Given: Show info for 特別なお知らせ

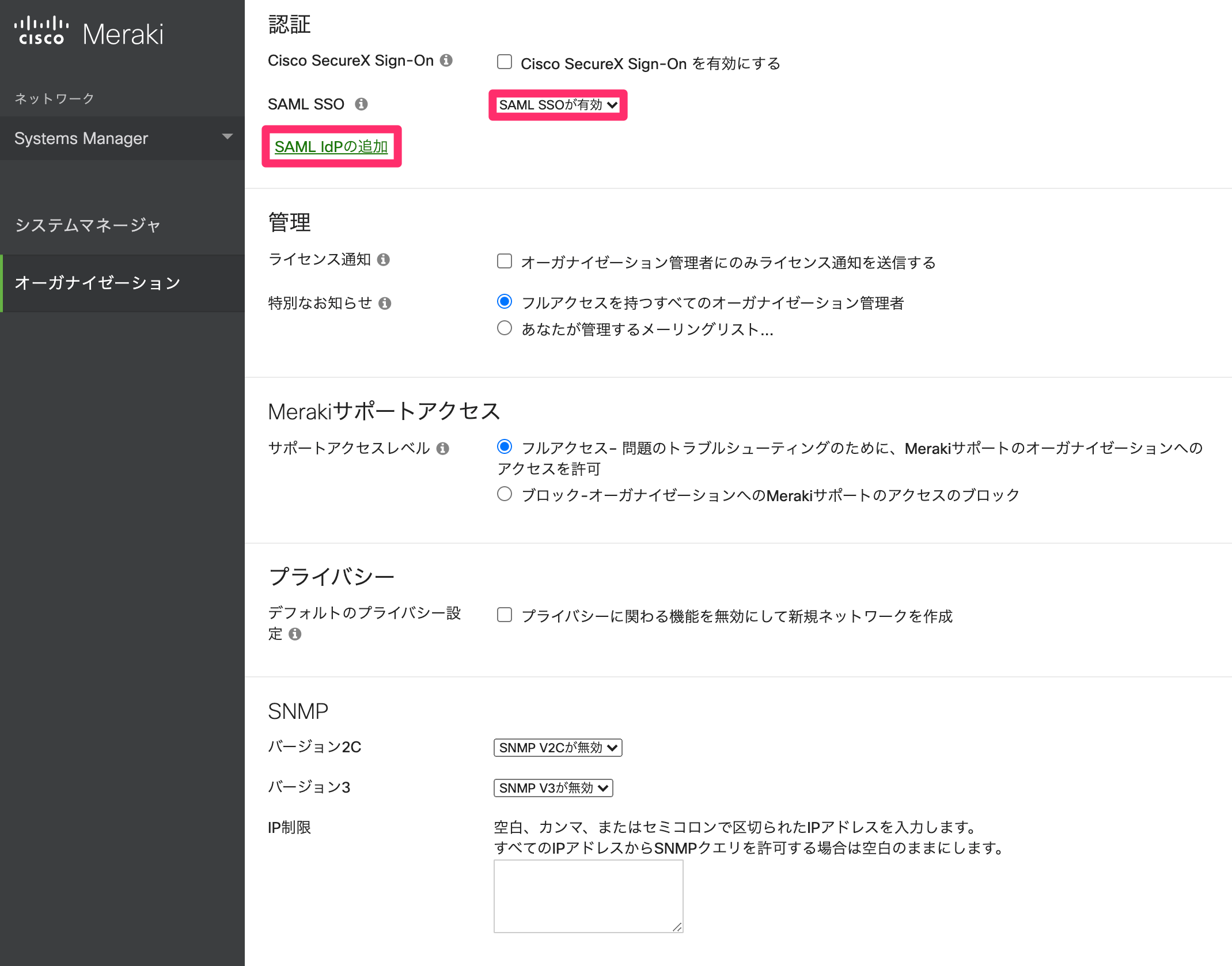Looking at the screenshot, I should pyautogui.click(x=385, y=304).
